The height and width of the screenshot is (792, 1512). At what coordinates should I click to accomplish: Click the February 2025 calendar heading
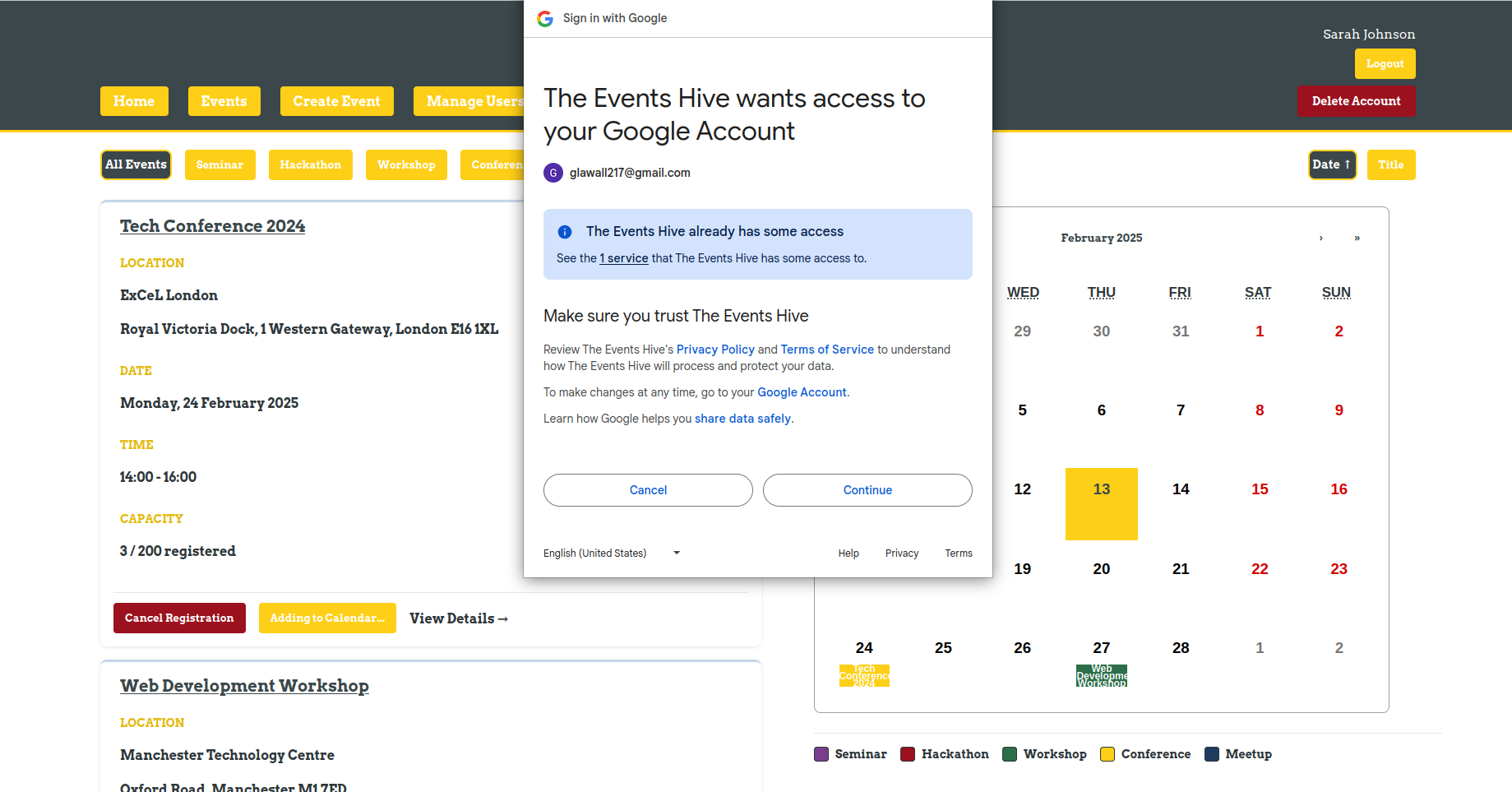tap(1102, 238)
